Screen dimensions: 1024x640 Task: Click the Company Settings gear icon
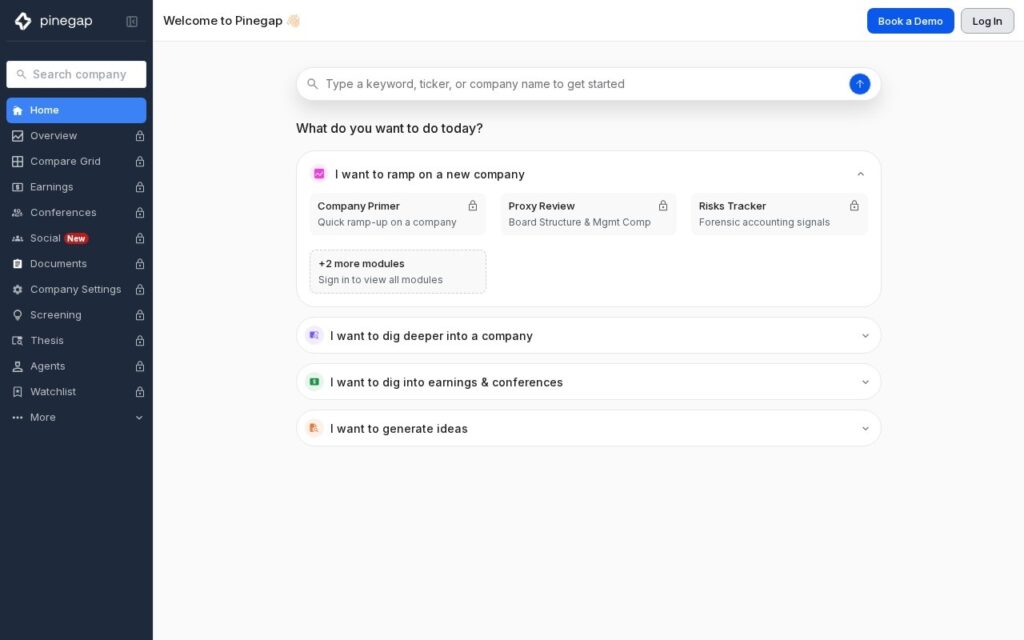point(18,289)
